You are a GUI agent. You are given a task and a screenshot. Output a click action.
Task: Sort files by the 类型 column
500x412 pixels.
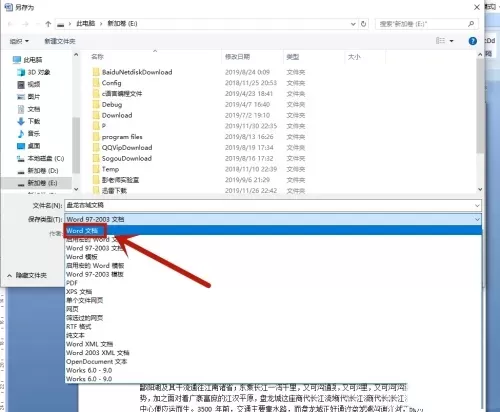click(x=293, y=57)
